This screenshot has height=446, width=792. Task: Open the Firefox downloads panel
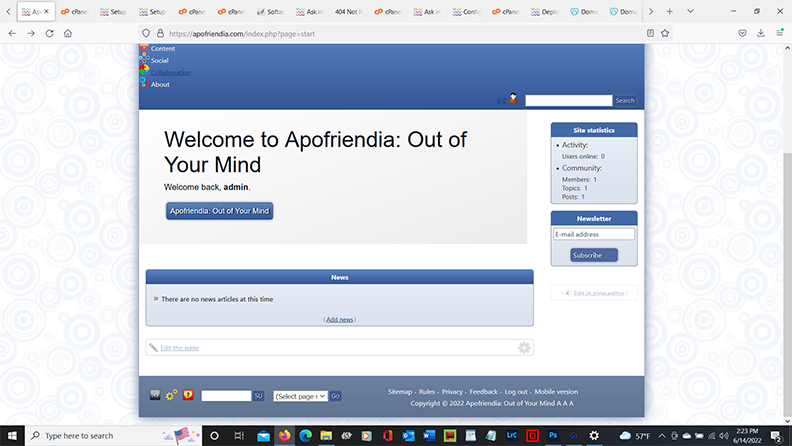tap(761, 33)
